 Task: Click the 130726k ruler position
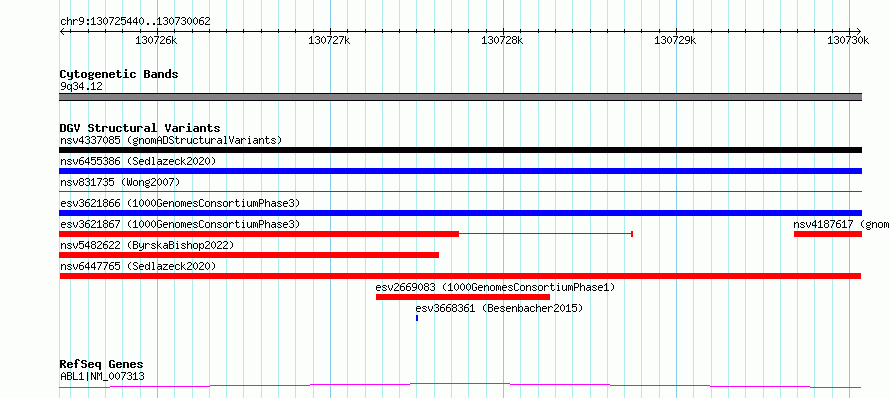157,41
